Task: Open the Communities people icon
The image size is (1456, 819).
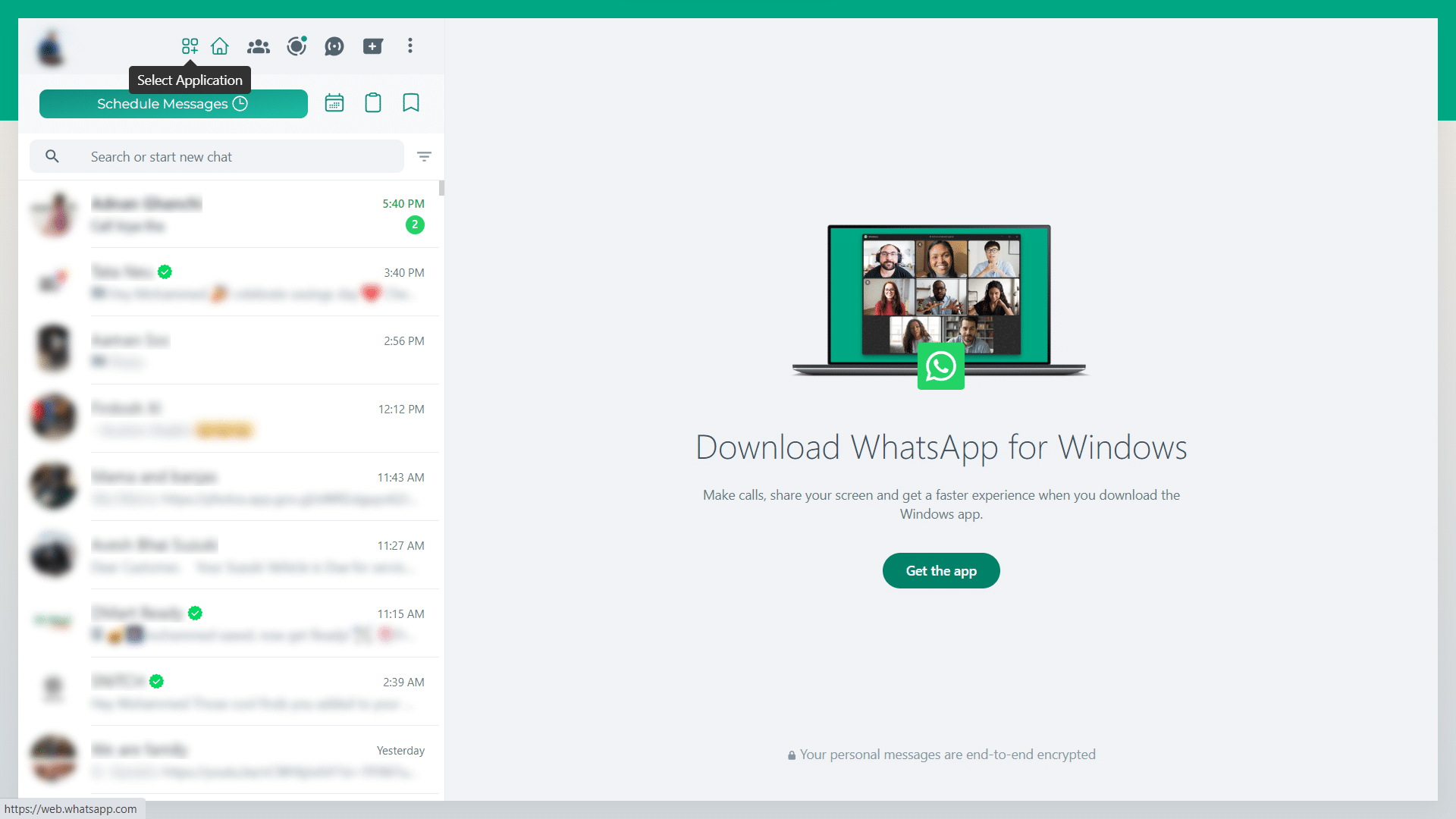Action: tap(259, 46)
